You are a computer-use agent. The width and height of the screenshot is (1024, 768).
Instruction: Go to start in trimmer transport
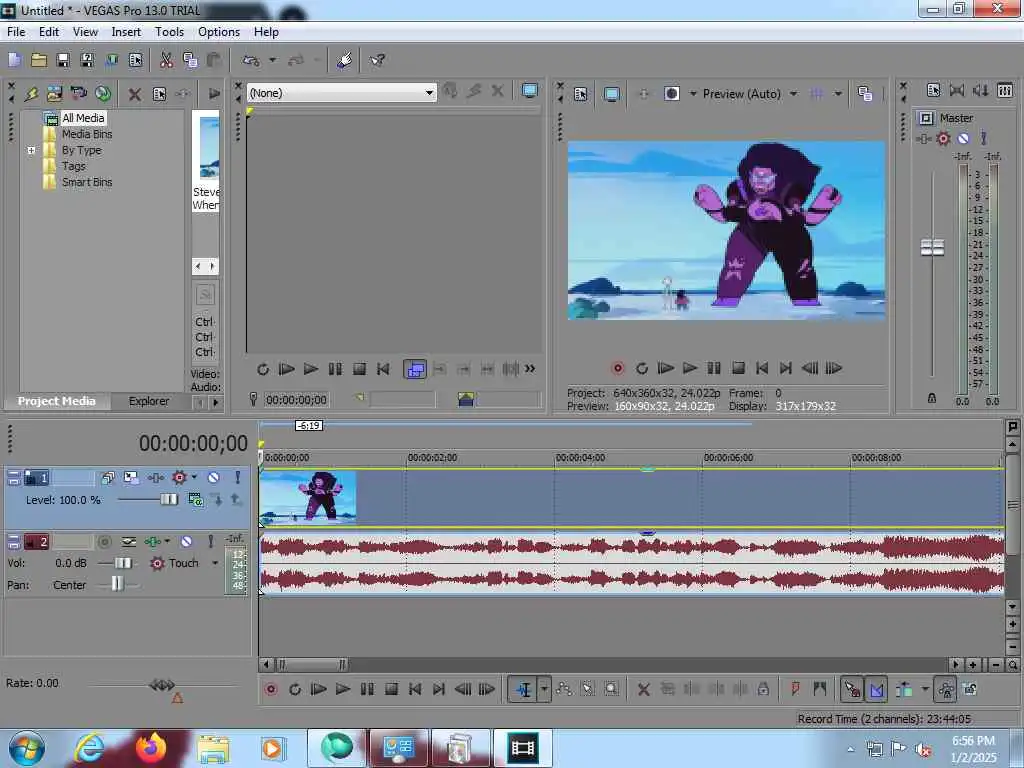[x=383, y=370]
